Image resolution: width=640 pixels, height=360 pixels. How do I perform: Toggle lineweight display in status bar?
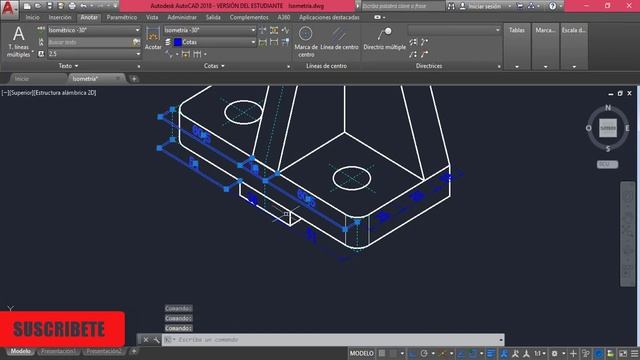point(491,353)
